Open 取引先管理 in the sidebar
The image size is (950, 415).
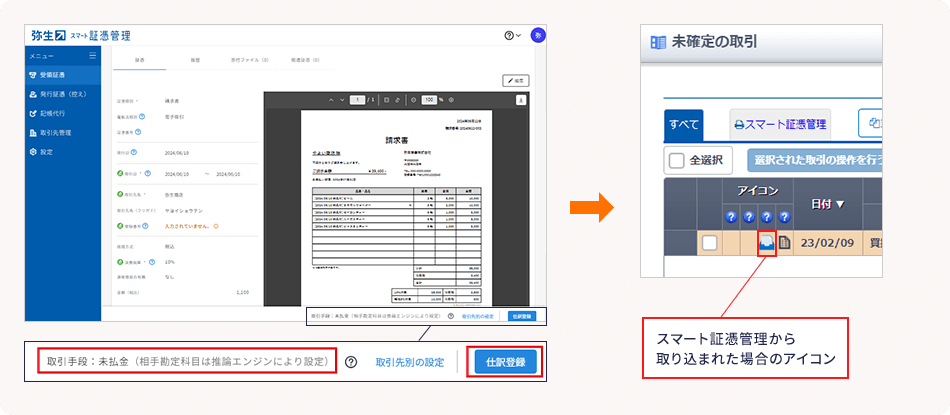[62, 133]
